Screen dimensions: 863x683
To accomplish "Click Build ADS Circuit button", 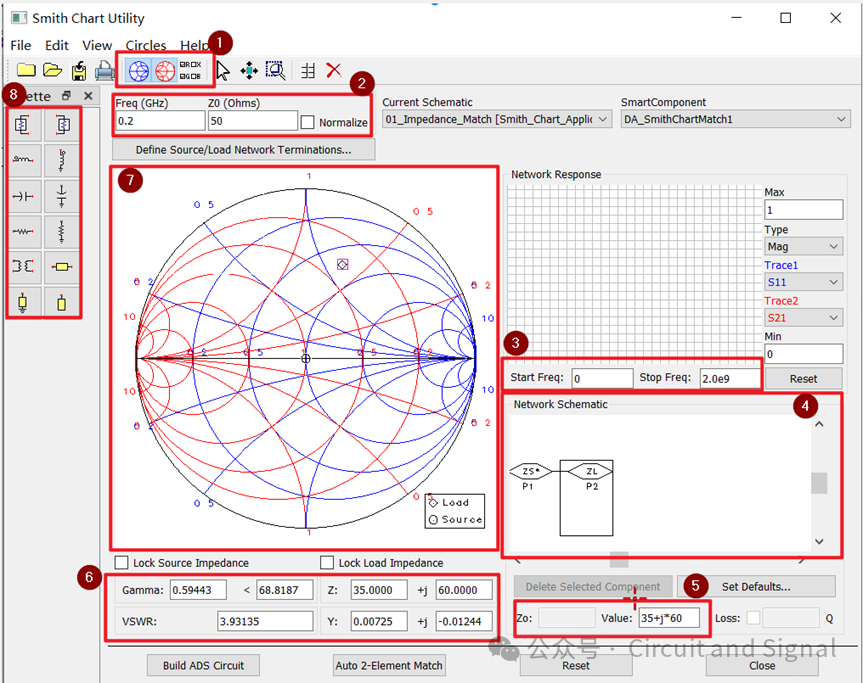I will coord(203,665).
